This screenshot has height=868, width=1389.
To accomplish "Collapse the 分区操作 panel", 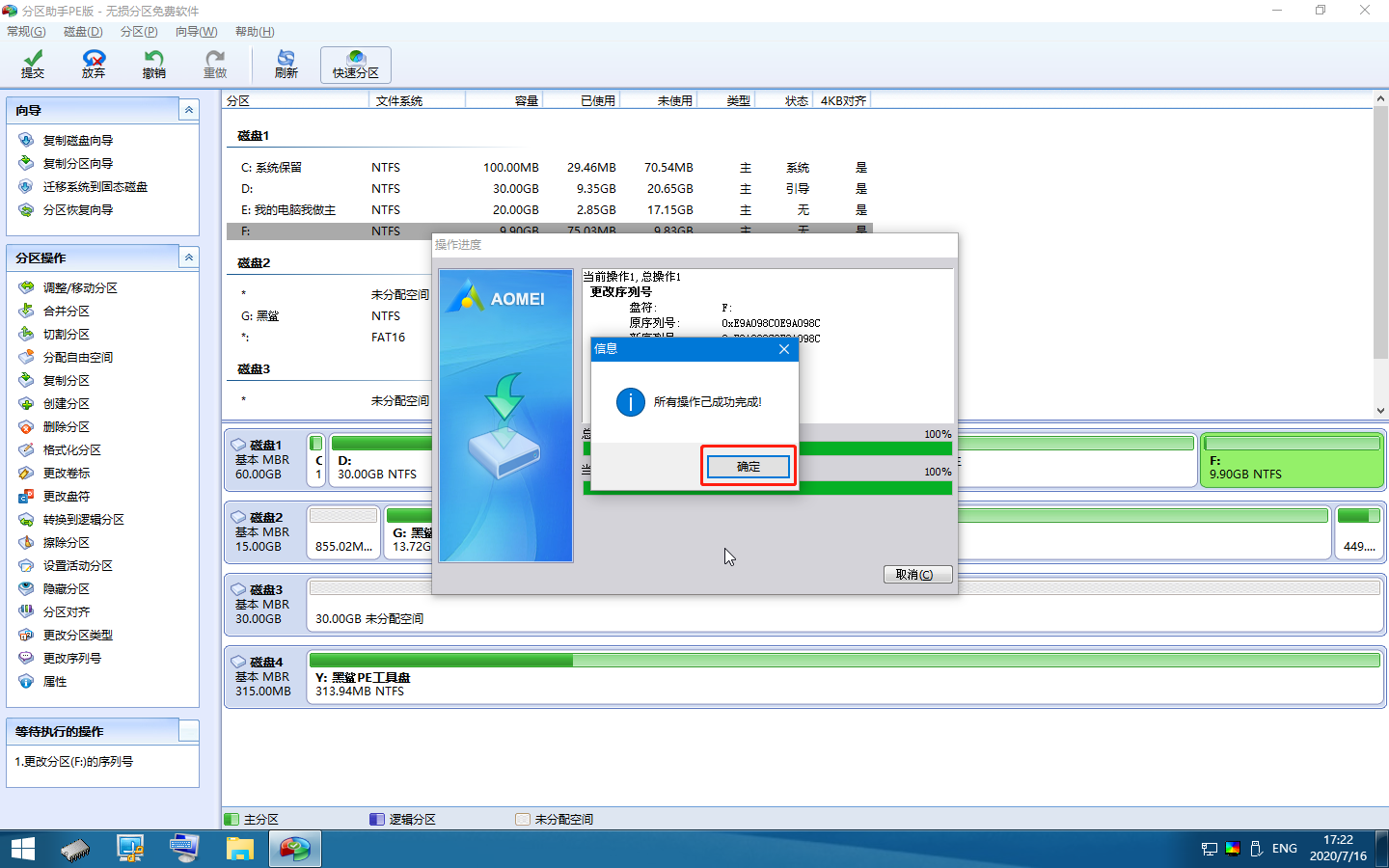I will (x=189, y=258).
